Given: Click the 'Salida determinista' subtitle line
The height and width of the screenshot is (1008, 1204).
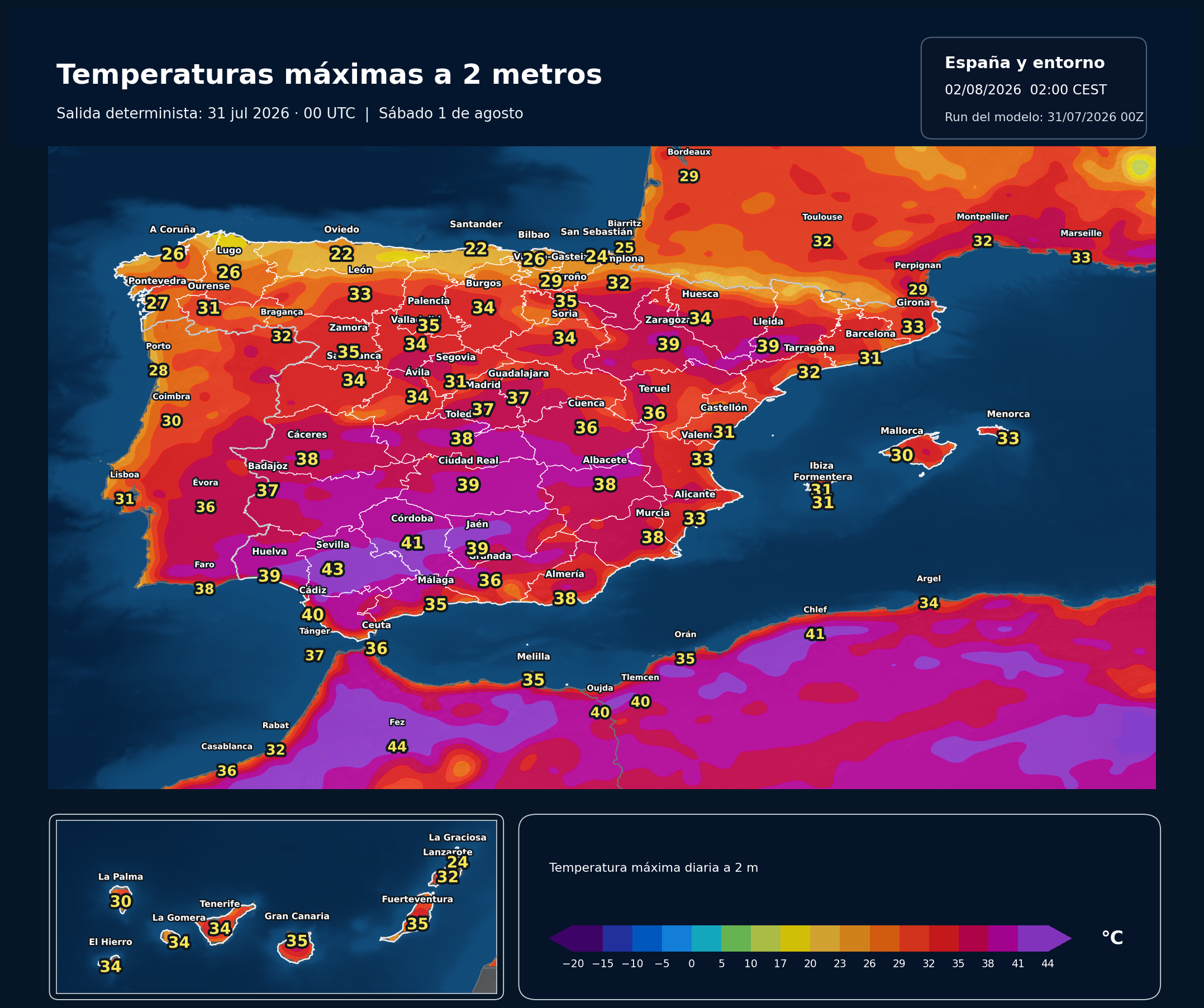Looking at the screenshot, I should pos(289,113).
